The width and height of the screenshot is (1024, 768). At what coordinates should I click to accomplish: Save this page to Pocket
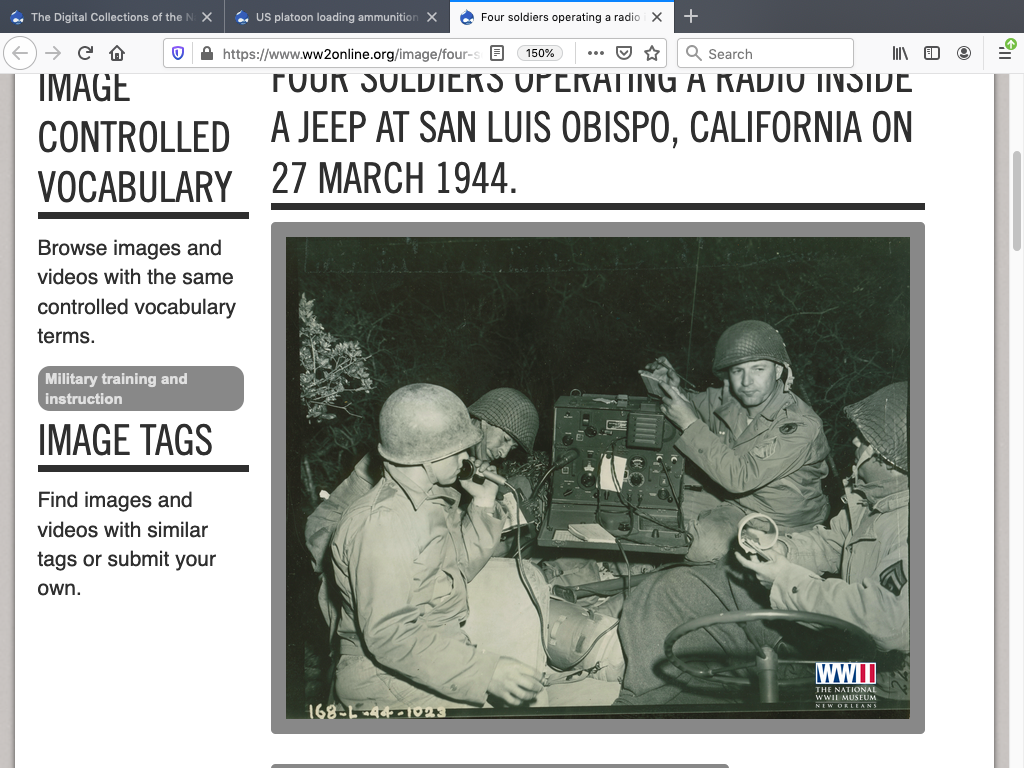click(x=623, y=54)
